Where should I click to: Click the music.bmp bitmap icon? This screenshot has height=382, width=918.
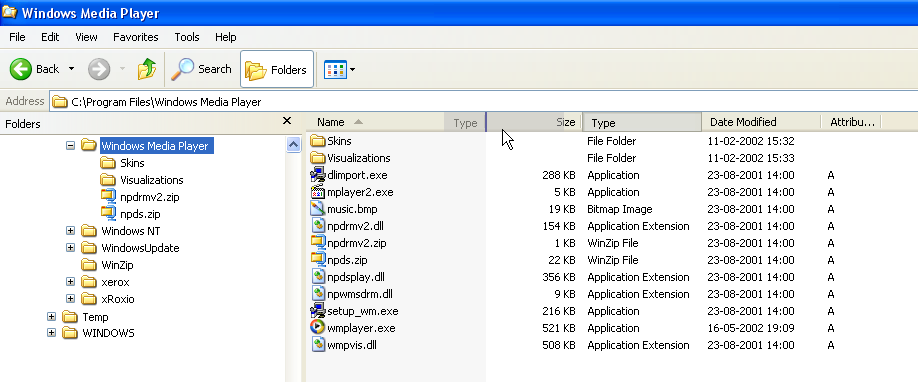click(317, 209)
